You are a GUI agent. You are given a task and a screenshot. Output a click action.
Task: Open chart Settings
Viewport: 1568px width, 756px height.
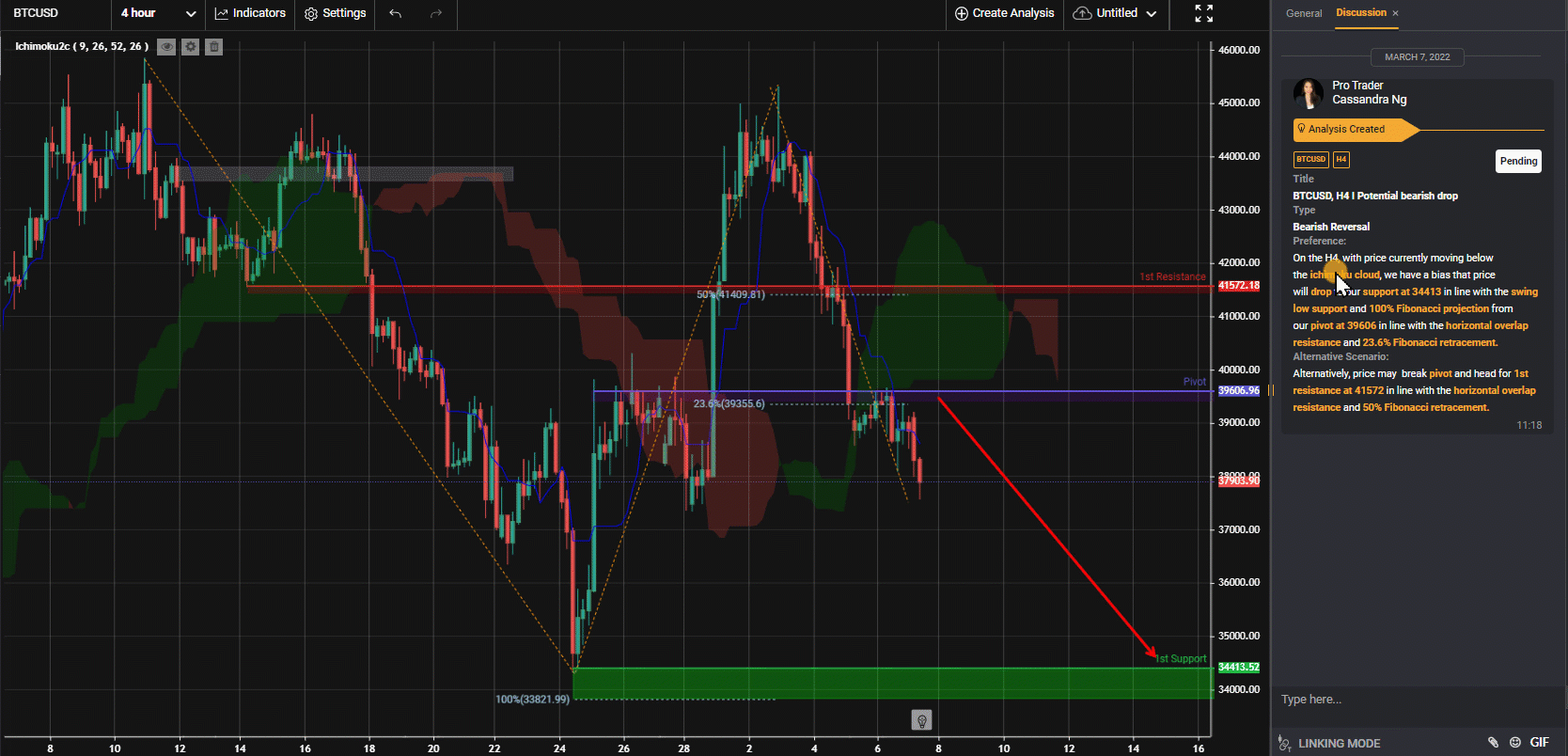[x=336, y=13]
